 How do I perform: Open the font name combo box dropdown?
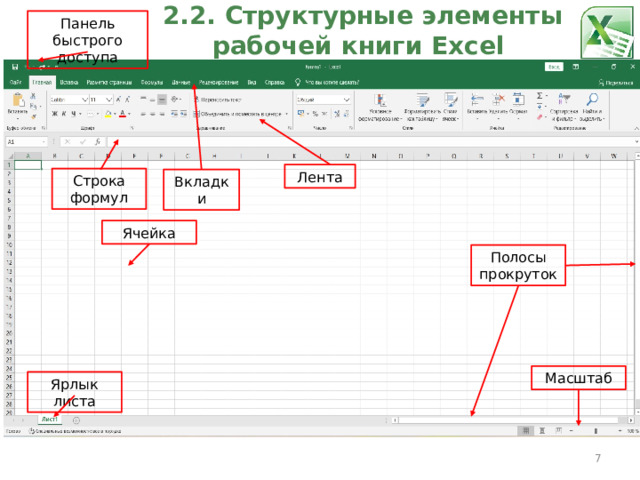coord(84,100)
